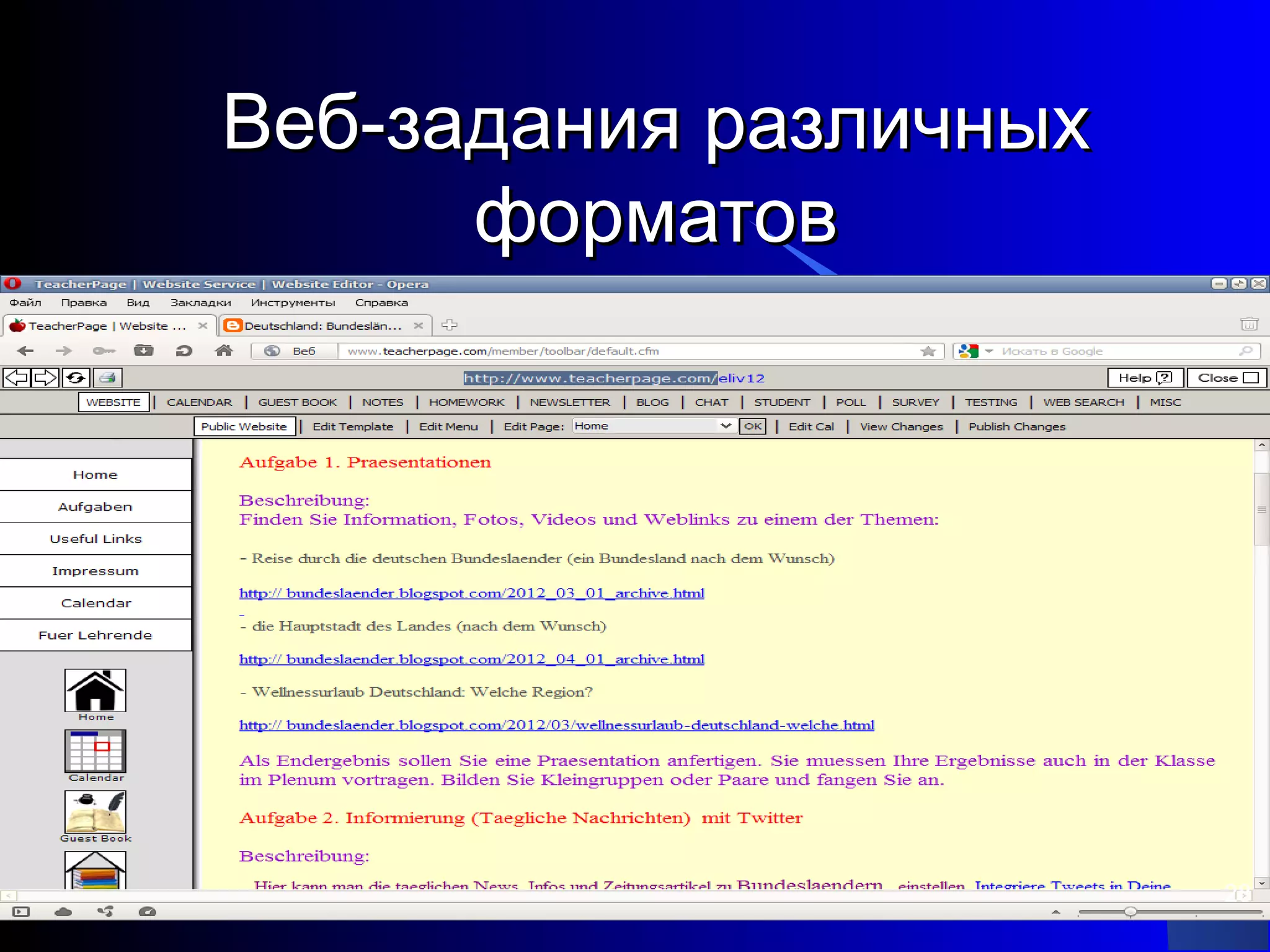Open the TESTING section
This screenshot has height=952, width=1270.
click(x=991, y=402)
